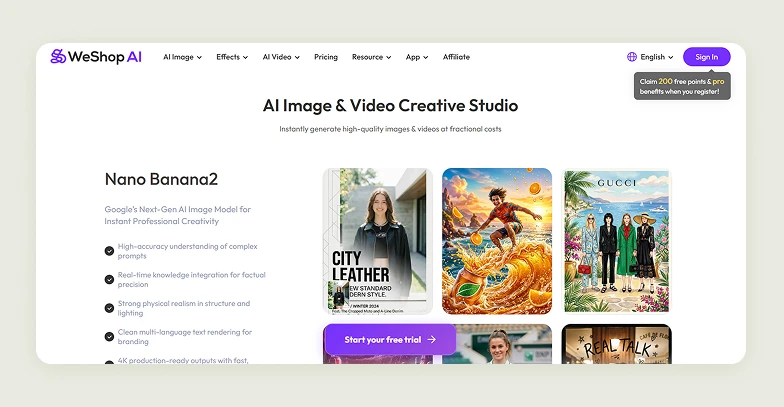Expand the Effects chevron arrow
Screen dimensions: 784x407
pos(246,58)
